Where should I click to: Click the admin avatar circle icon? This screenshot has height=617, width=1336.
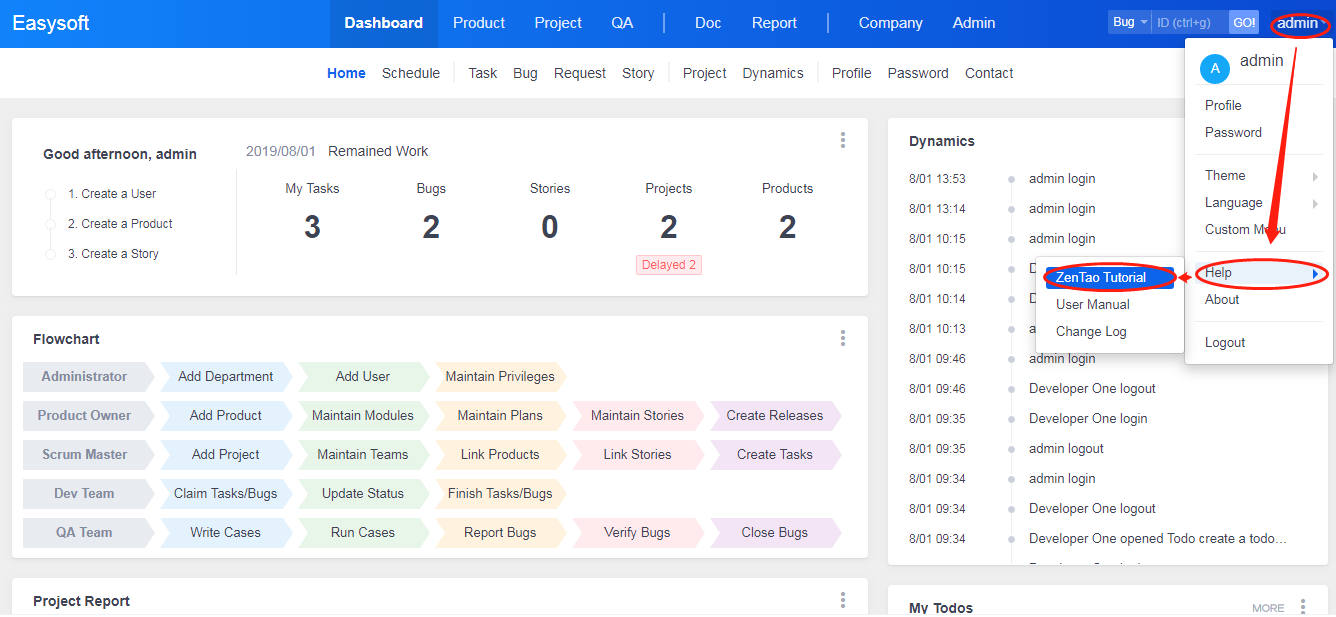[1214, 68]
